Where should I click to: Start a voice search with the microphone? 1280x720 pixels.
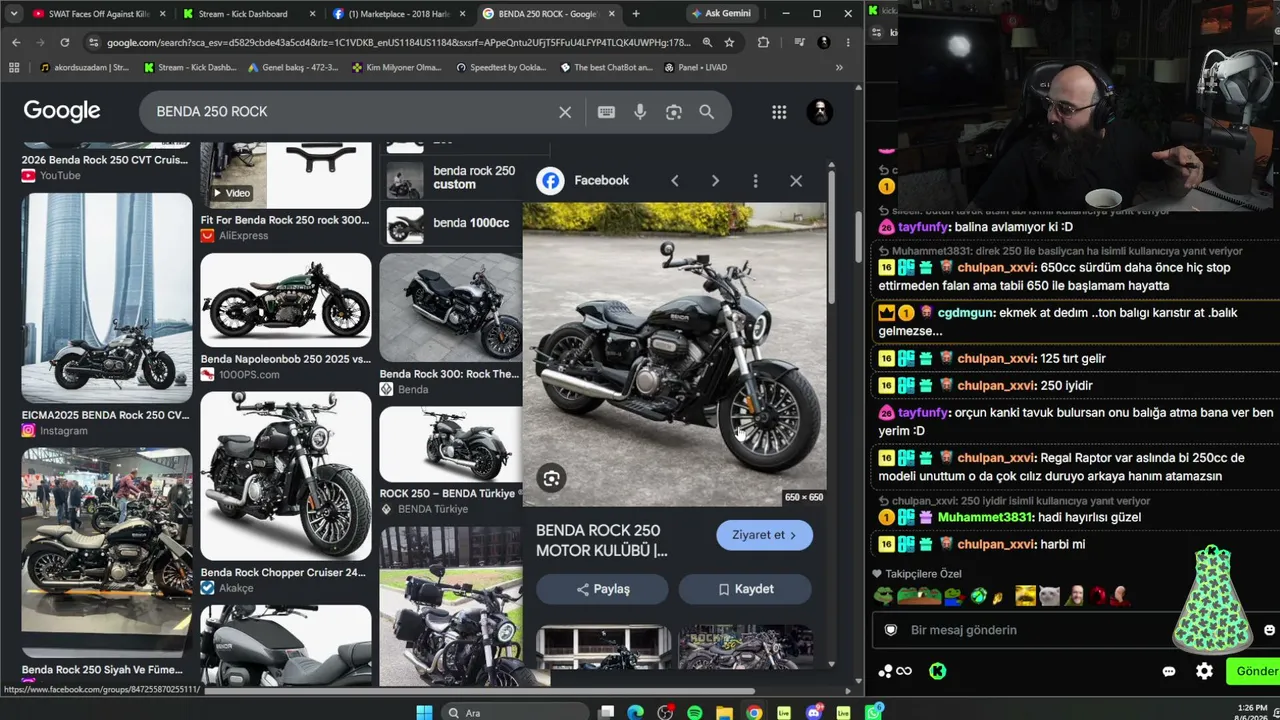point(640,112)
